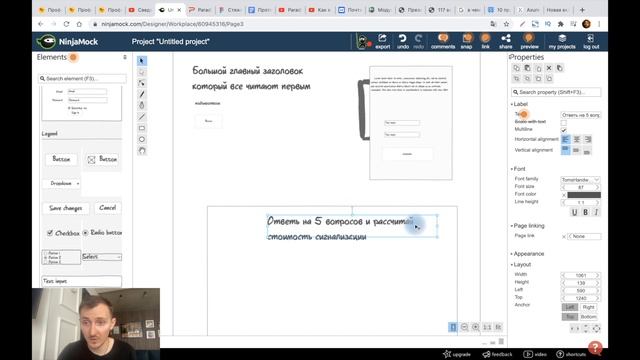Toggle bold text style
640x360 pixels.
585,212
